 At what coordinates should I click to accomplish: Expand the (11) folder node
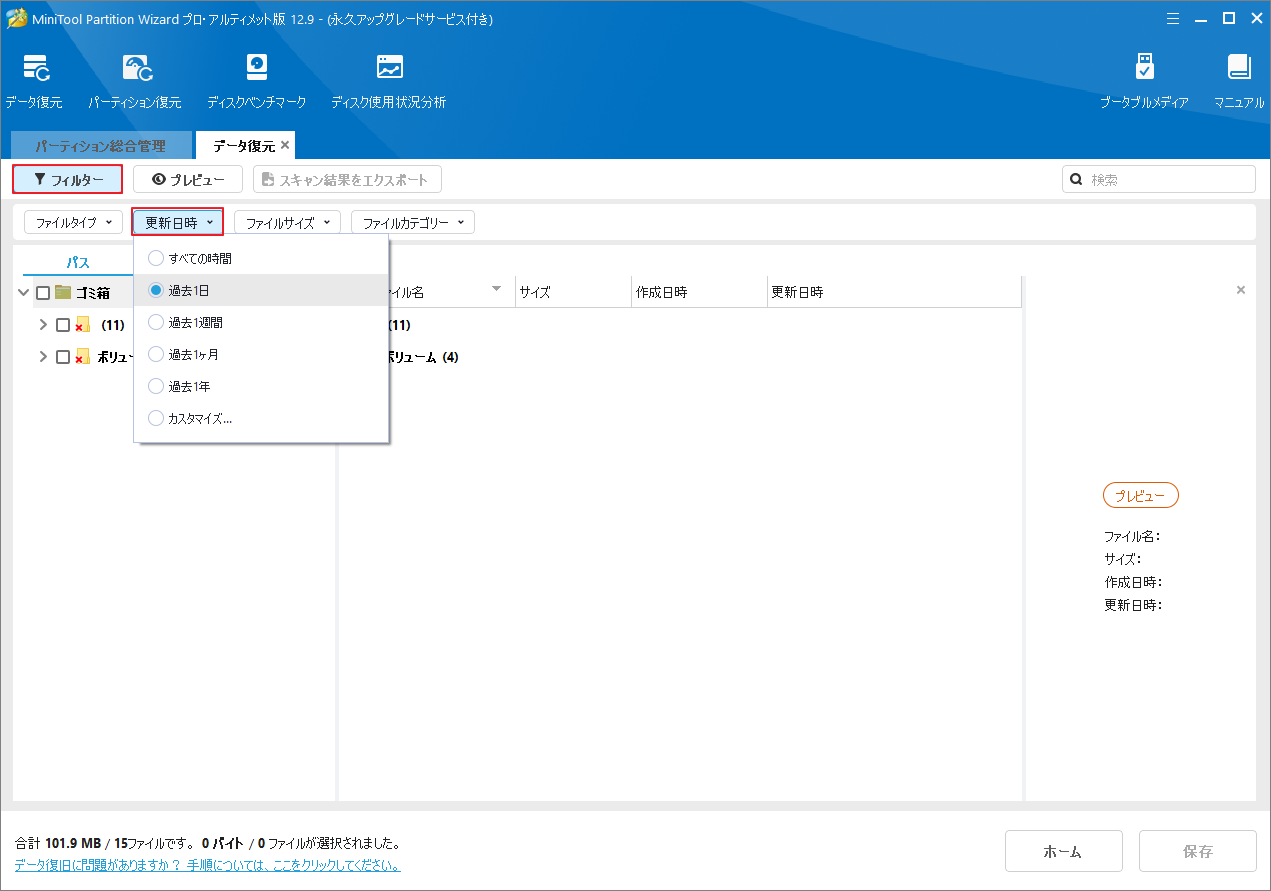(x=43, y=325)
